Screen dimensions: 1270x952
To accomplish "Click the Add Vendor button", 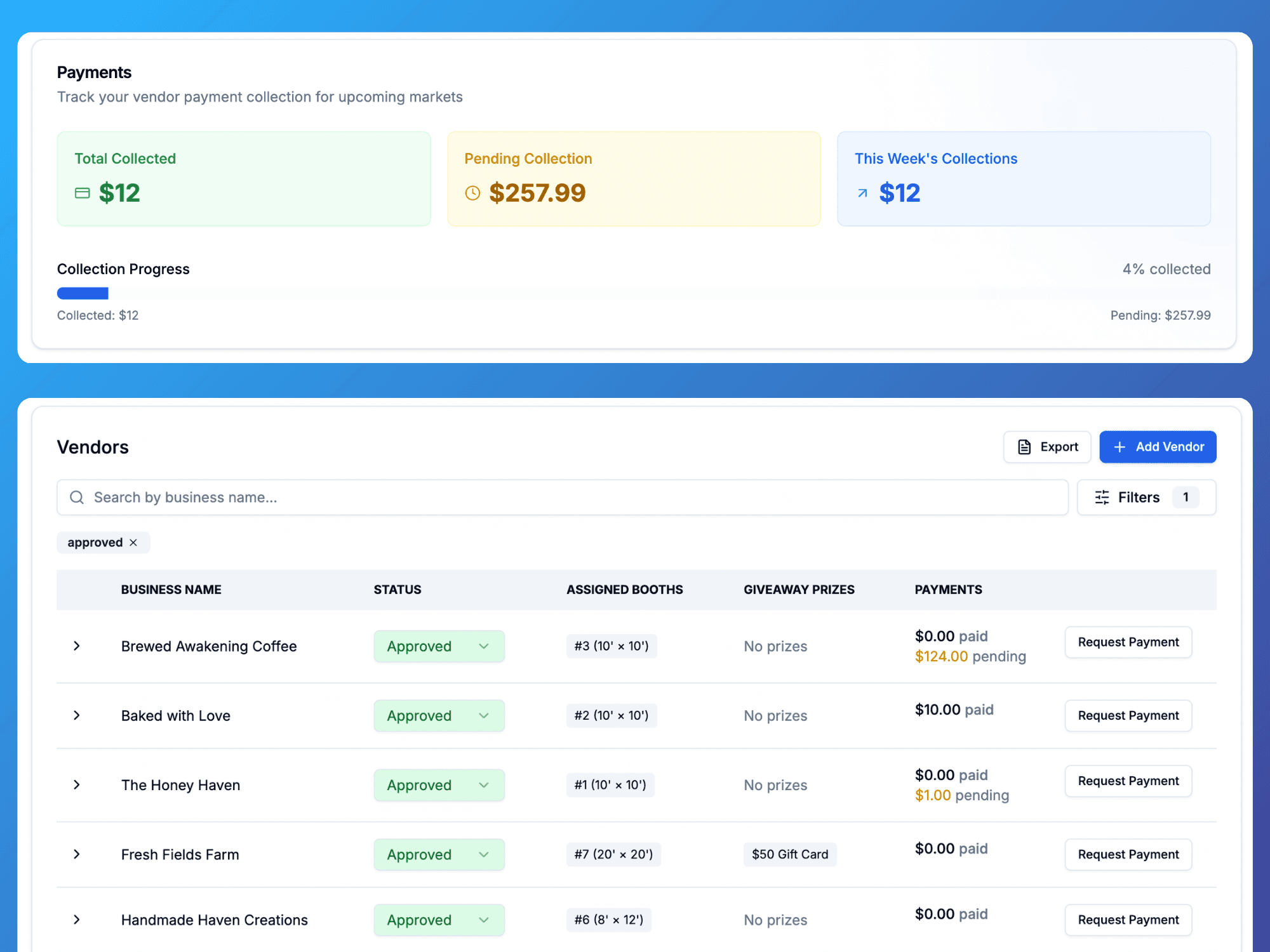I will (1158, 447).
